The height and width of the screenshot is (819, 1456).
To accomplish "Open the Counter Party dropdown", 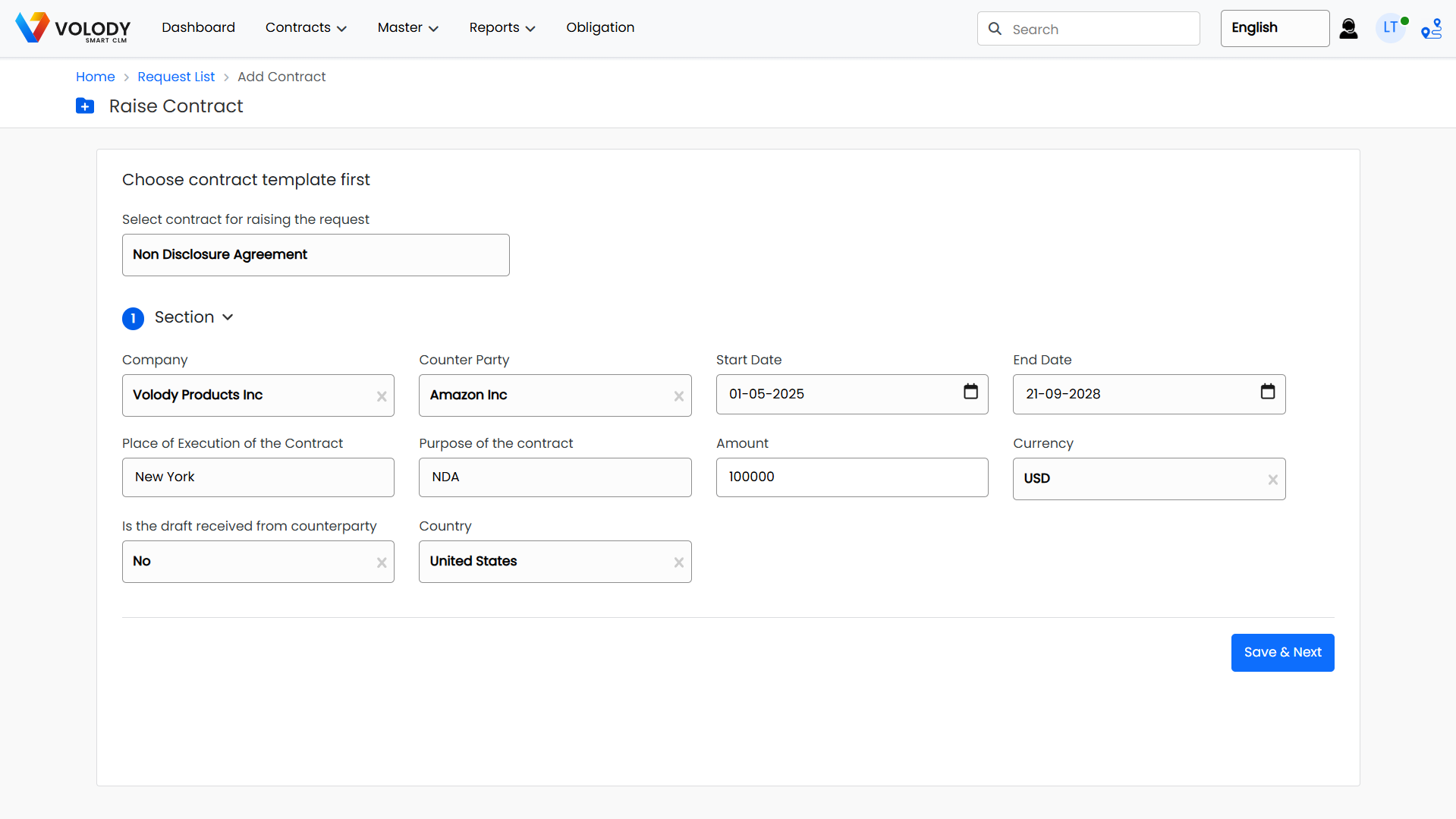I will tap(555, 395).
